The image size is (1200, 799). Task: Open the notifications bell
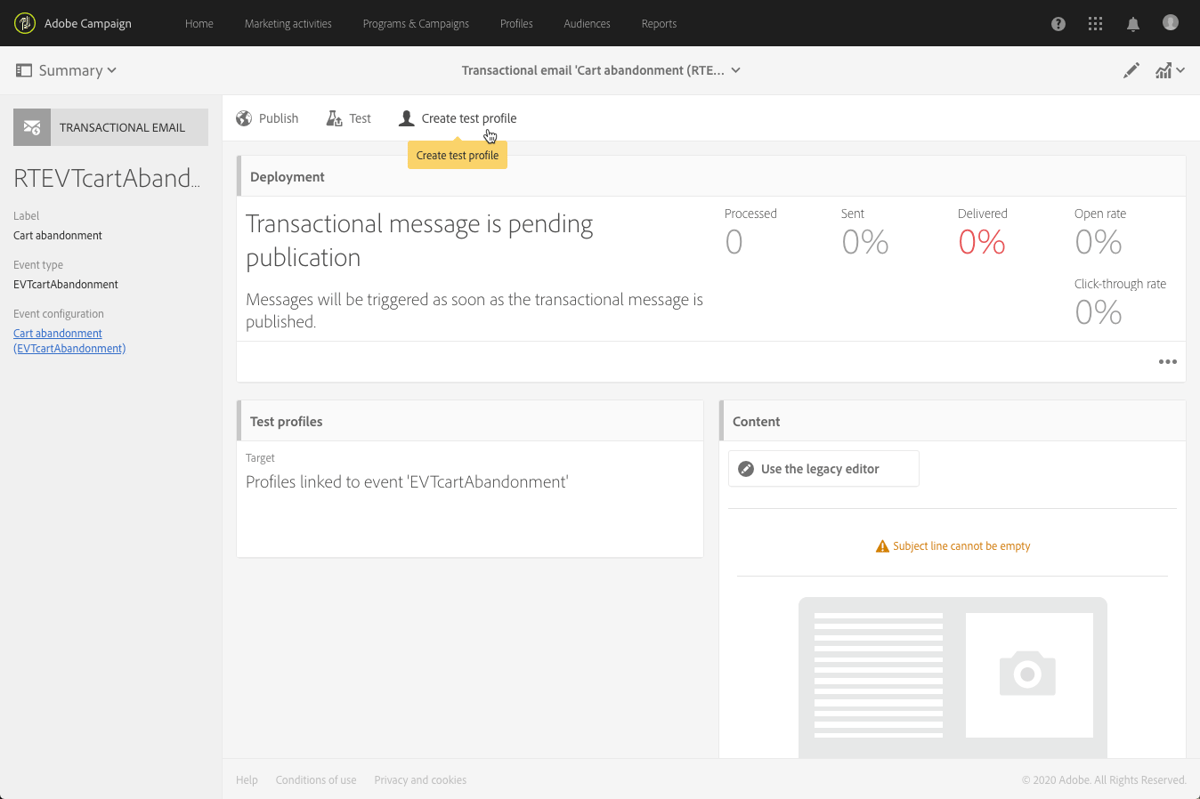(1132, 23)
